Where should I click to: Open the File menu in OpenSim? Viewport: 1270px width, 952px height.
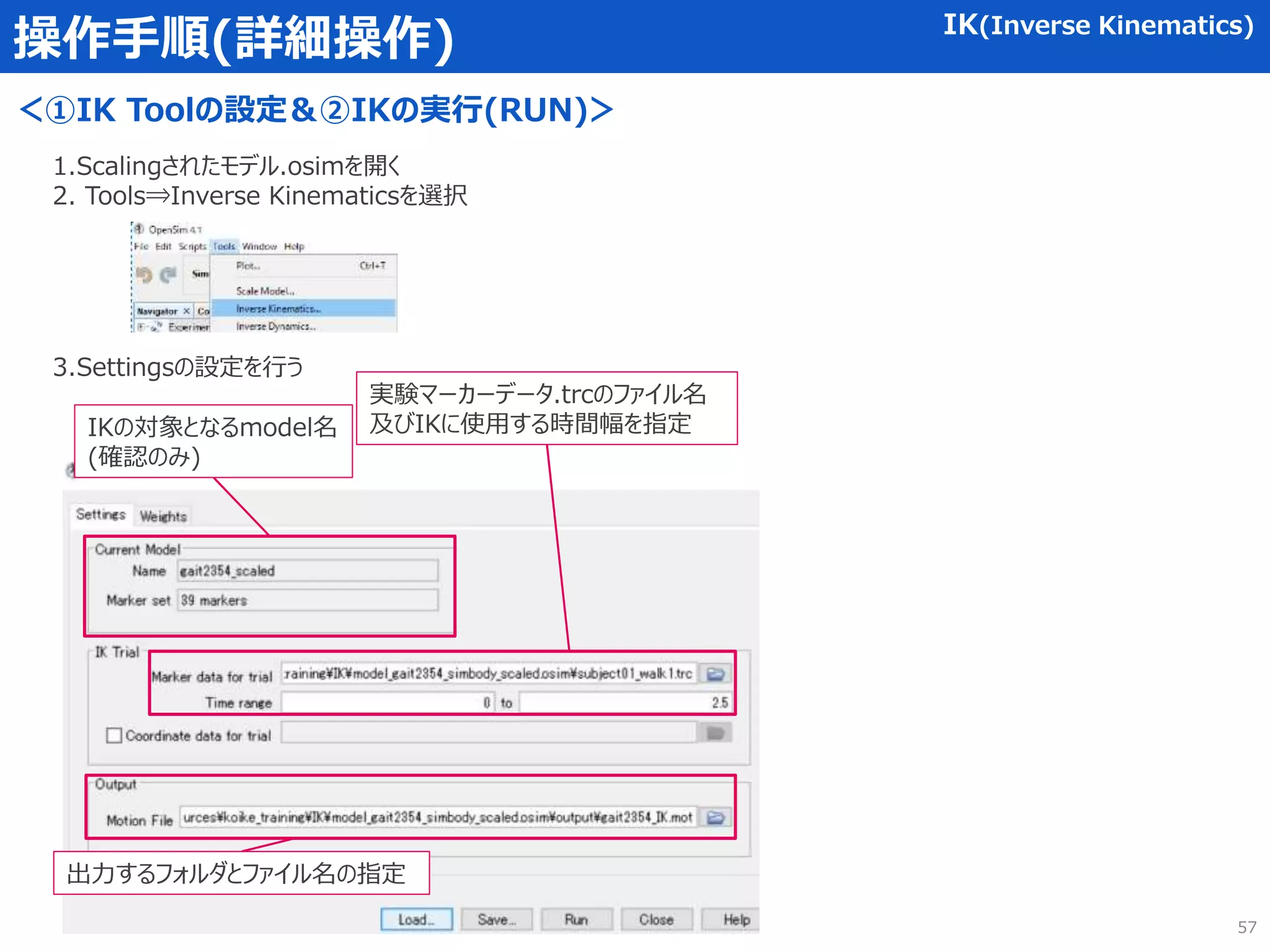(141, 247)
